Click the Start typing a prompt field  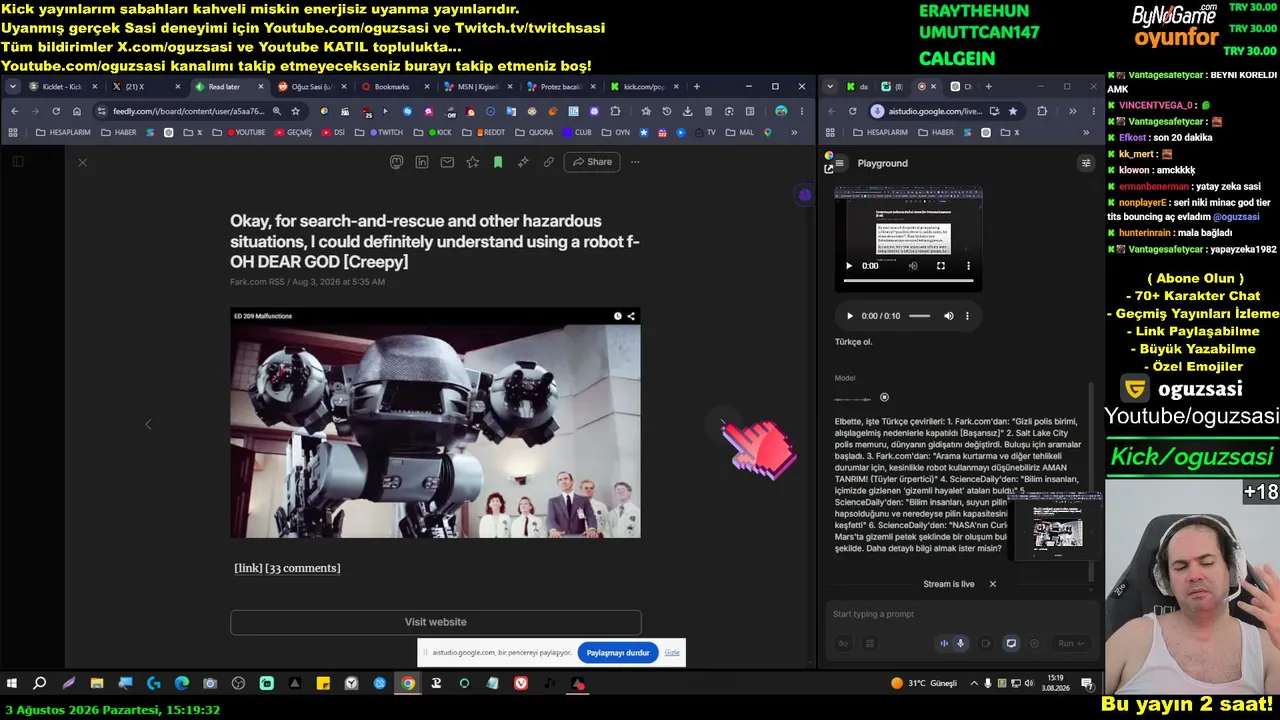pos(960,614)
